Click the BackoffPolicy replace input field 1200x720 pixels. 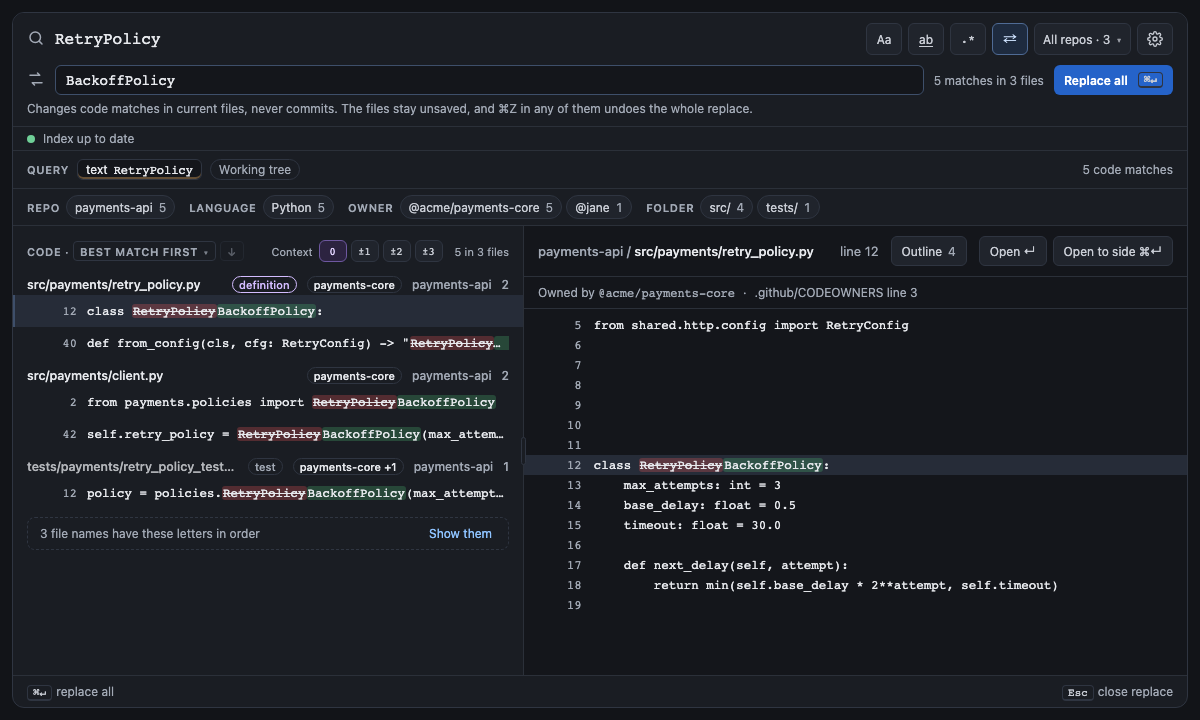(489, 80)
